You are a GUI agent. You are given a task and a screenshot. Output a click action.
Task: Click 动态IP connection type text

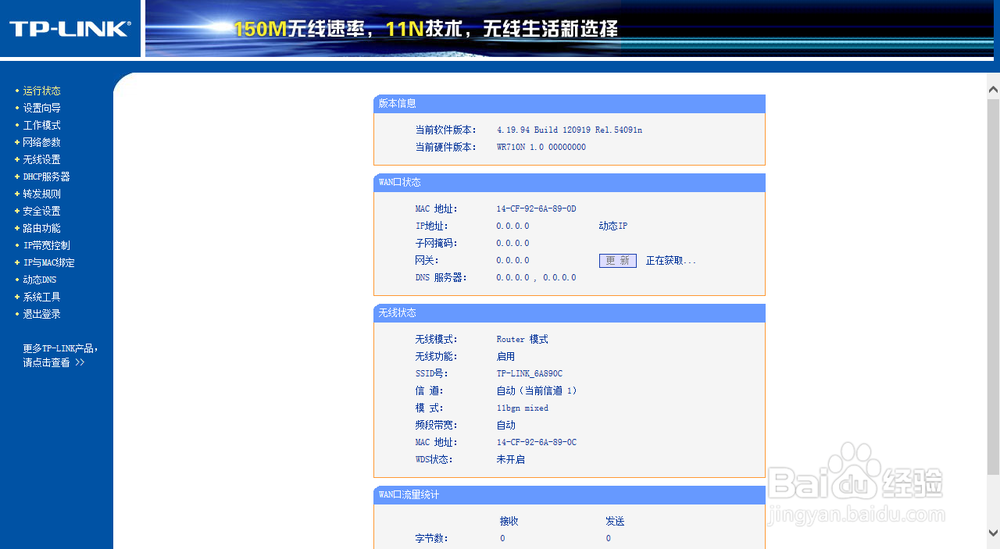[x=613, y=226]
